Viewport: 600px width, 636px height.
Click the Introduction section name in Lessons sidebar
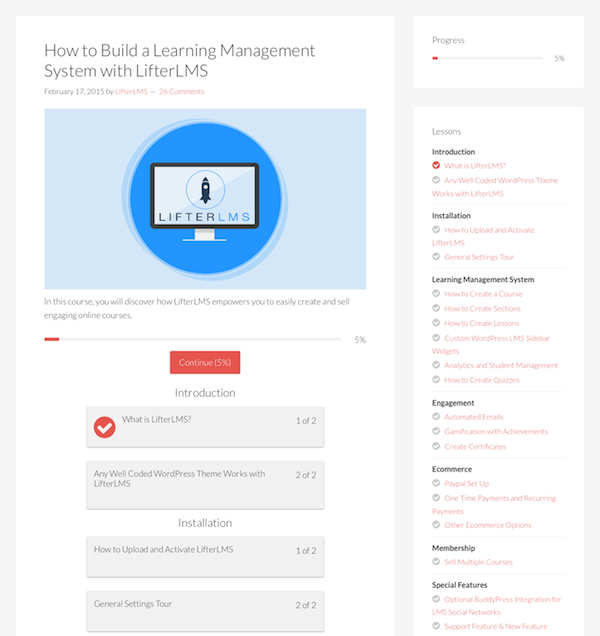453,152
